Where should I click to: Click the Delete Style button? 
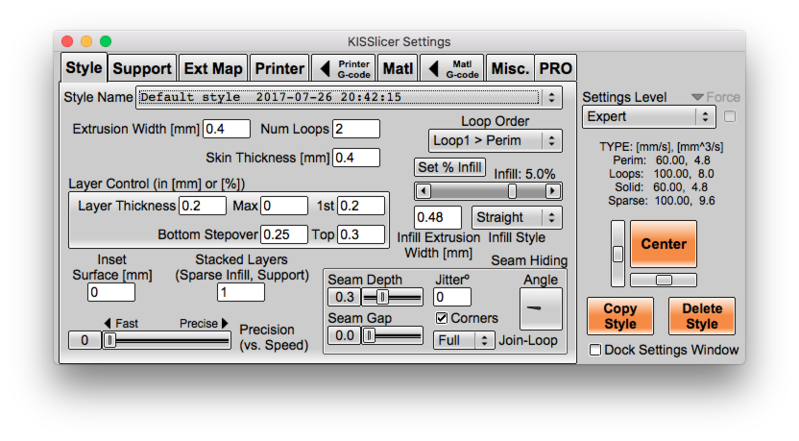[x=702, y=316]
